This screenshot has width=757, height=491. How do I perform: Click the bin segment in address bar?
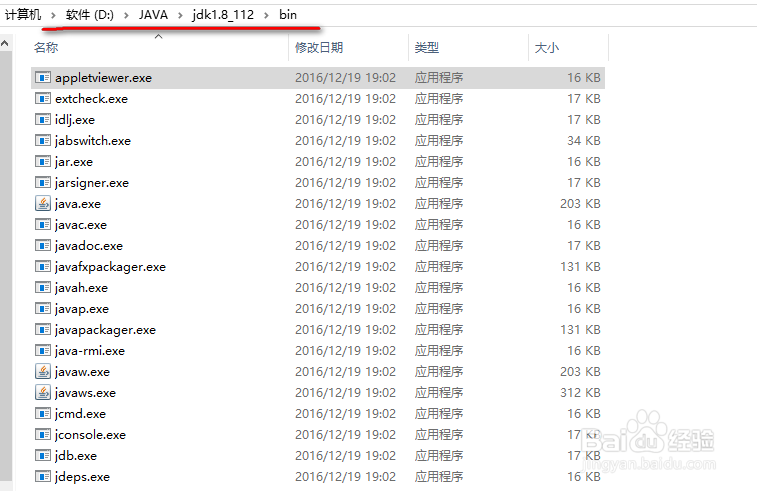(x=288, y=14)
